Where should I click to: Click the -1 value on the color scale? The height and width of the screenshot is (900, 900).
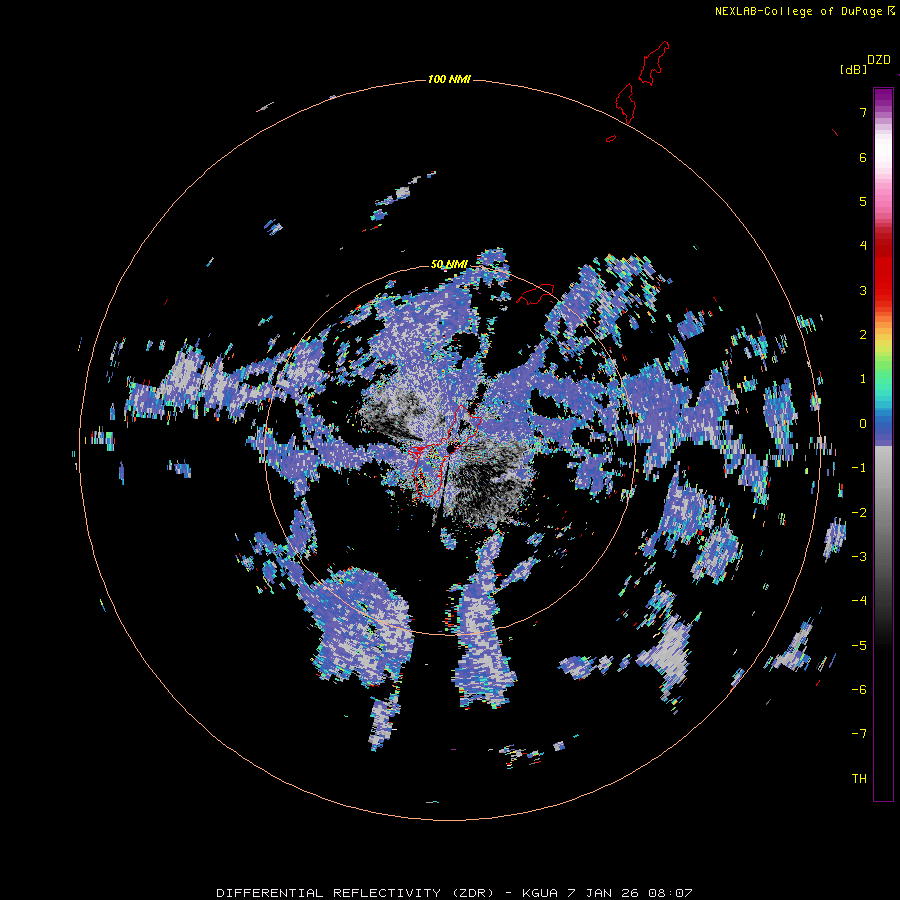tap(859, 468)
